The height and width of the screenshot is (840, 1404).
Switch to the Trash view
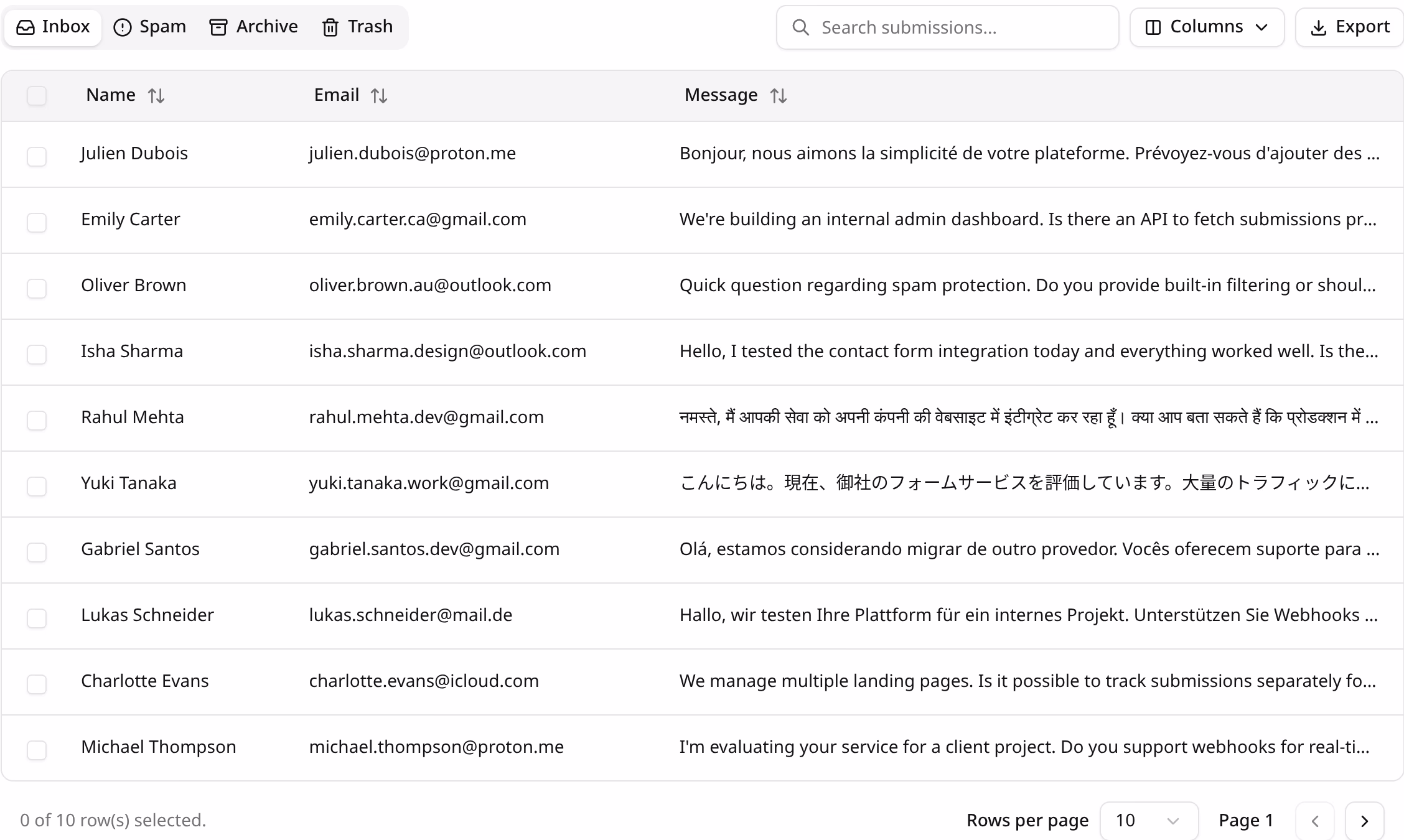tap(357, 27)
